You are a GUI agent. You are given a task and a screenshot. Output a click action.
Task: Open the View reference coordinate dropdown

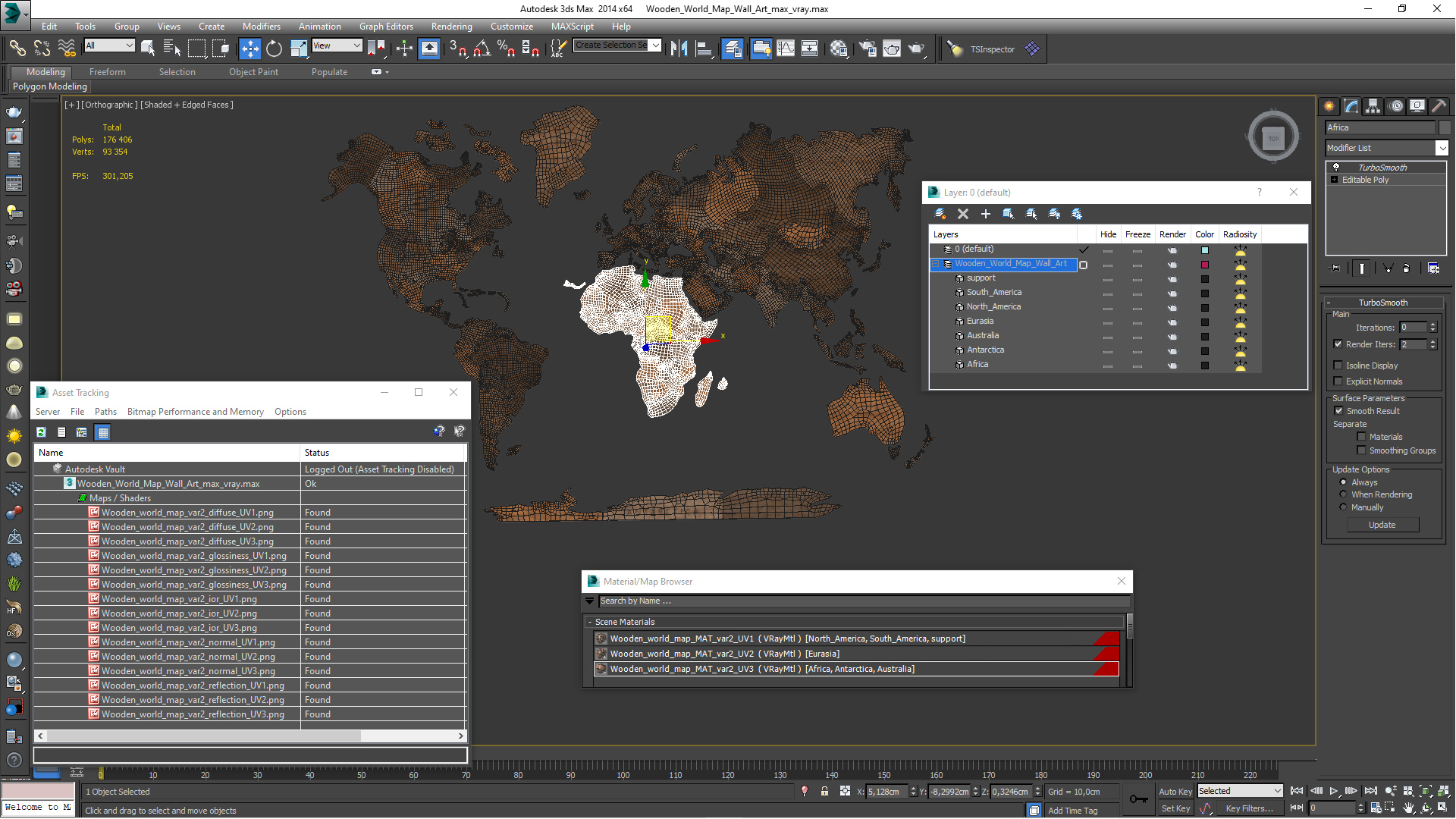[337, 45]
